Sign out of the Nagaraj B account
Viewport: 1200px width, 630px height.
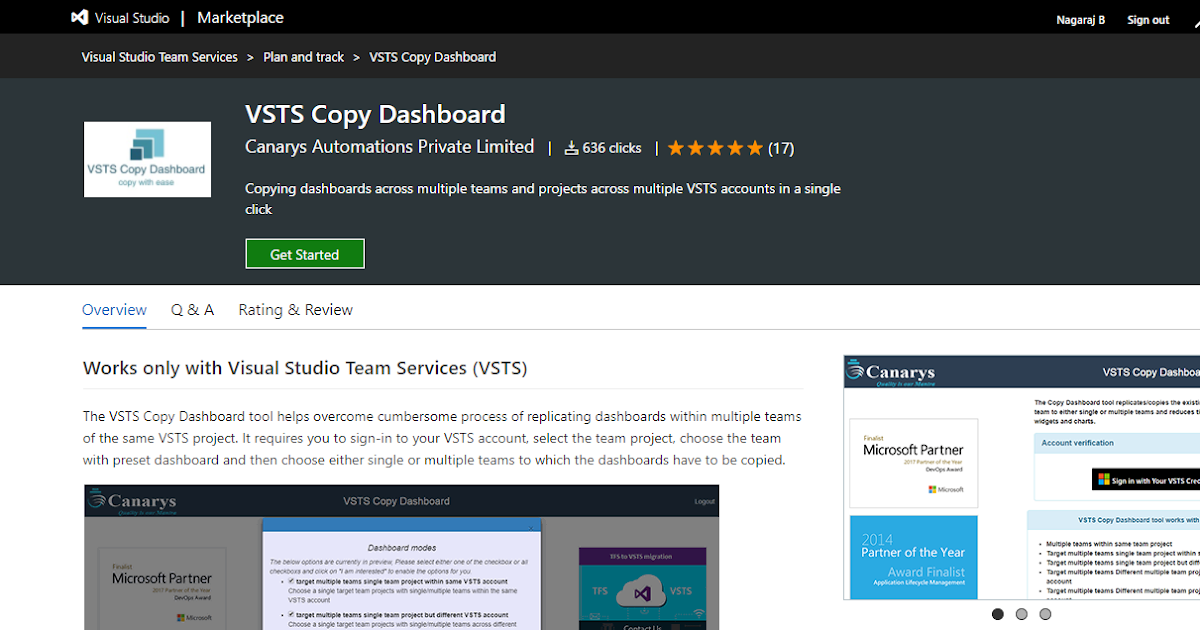click(1147, 19)
